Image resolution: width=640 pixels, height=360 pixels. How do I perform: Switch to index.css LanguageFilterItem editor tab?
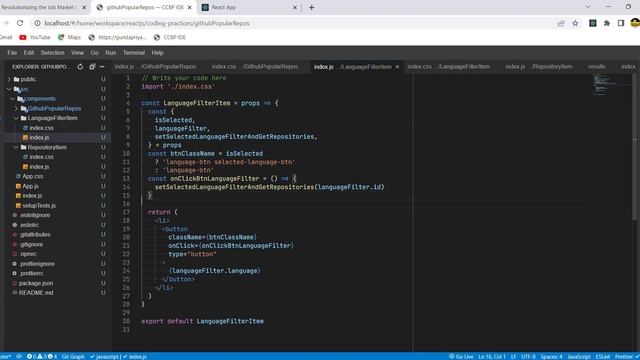point(449,67)
